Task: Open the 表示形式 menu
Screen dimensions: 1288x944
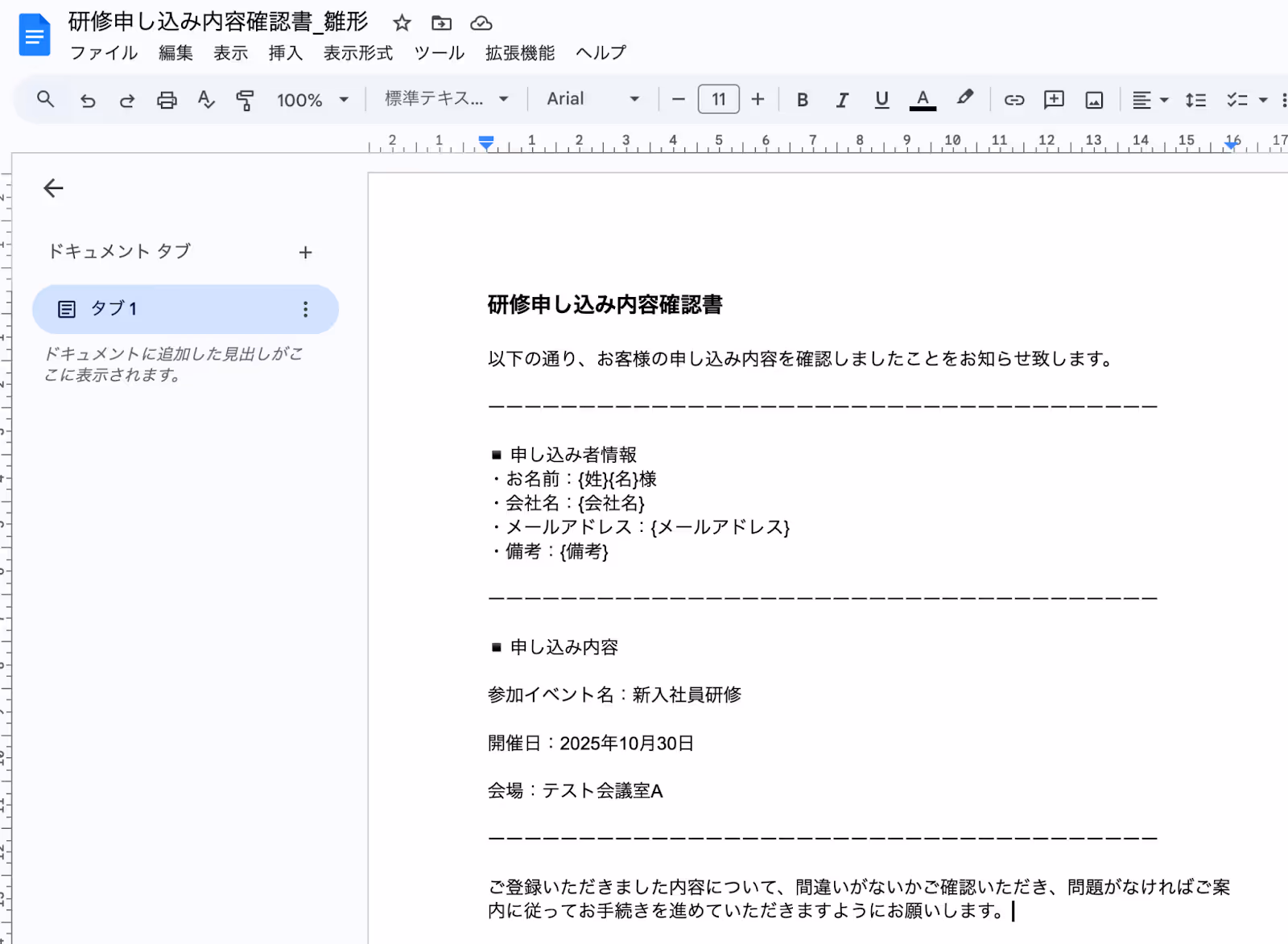Action: 358,53
